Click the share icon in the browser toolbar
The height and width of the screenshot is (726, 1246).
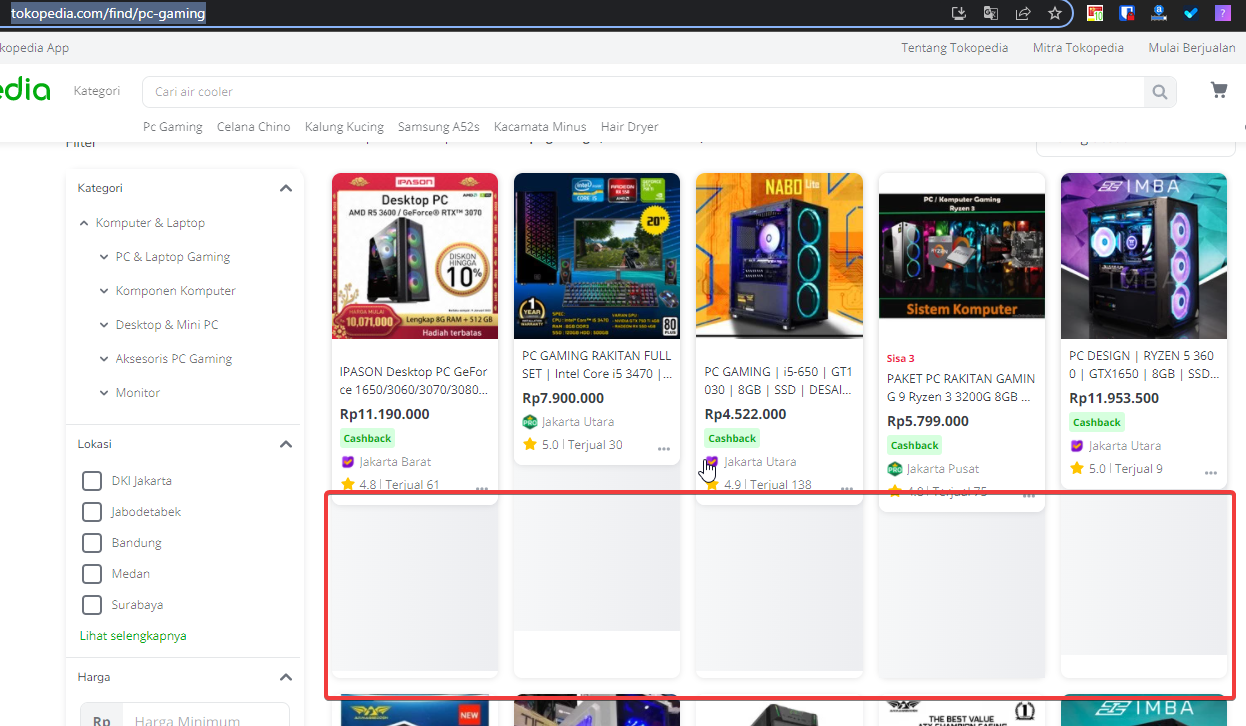[x=1022, y=13]
